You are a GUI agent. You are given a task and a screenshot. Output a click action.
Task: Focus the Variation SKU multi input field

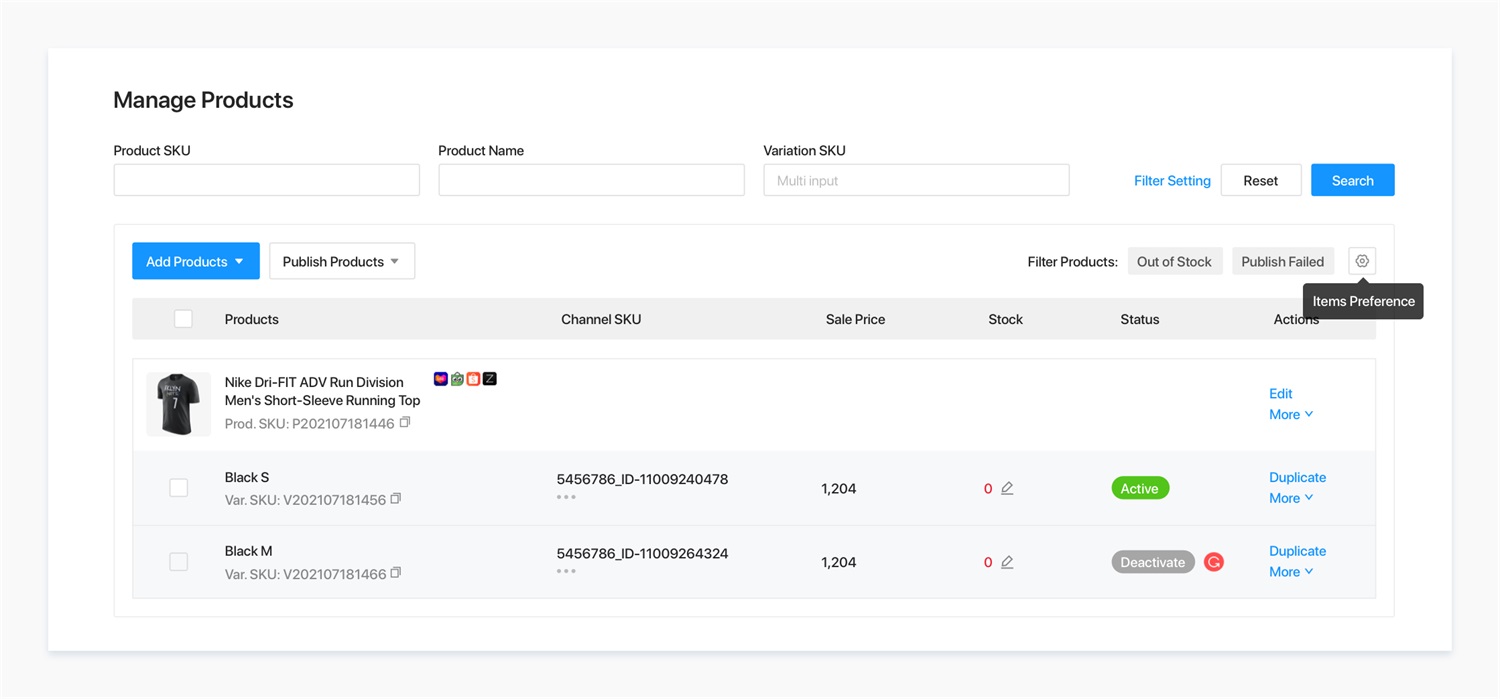point(916,180)
